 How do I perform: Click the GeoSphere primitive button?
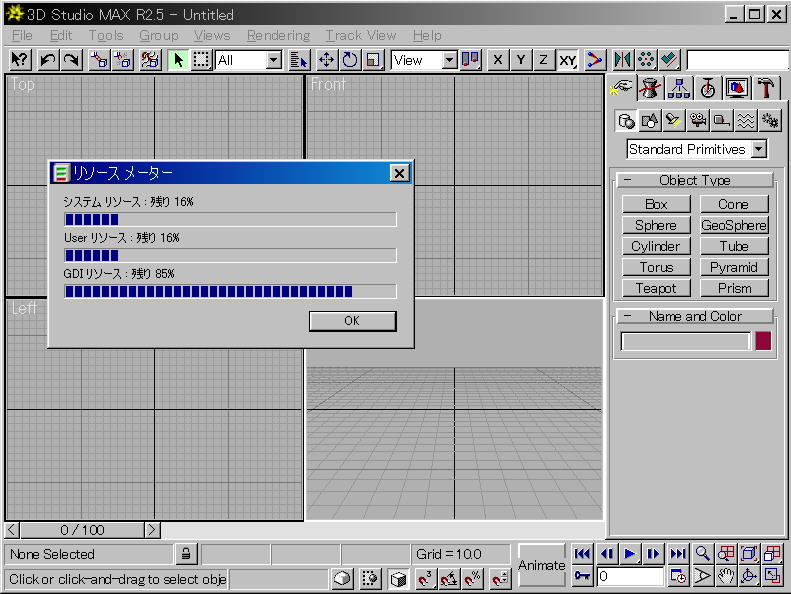(734, 226)
